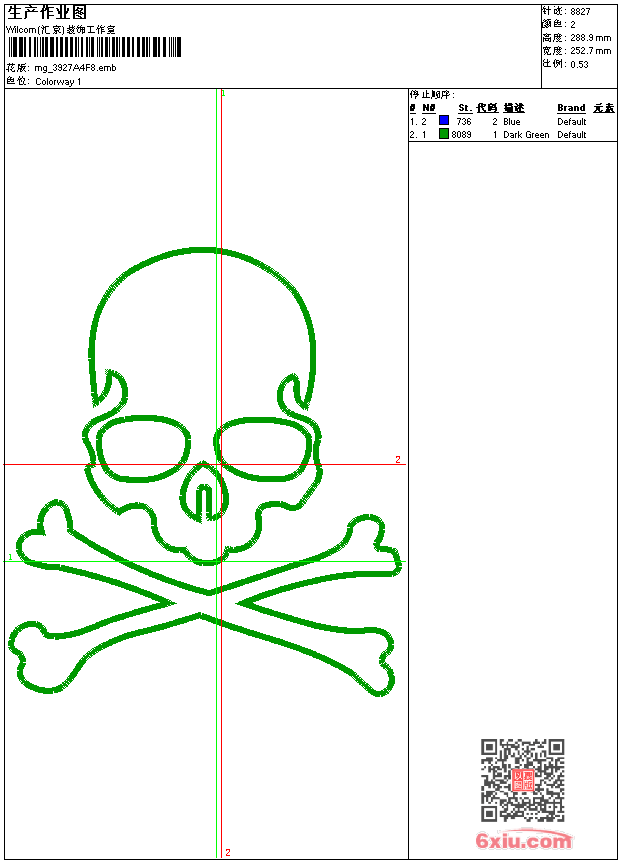Select the Dark Green thread row

tap(526, 134)
